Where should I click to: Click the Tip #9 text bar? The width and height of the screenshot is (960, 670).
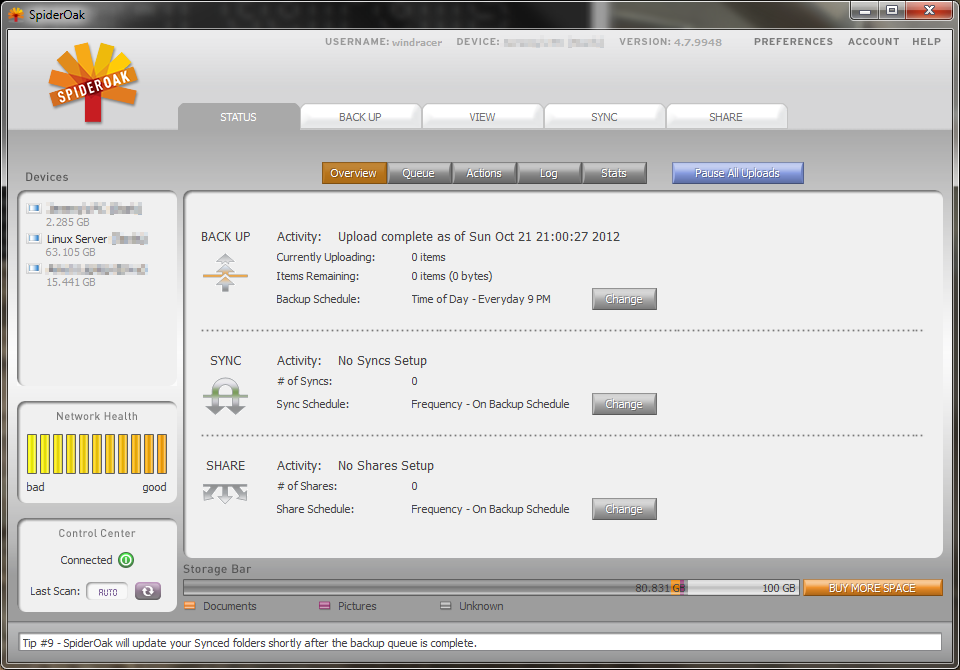pos(480,642)
